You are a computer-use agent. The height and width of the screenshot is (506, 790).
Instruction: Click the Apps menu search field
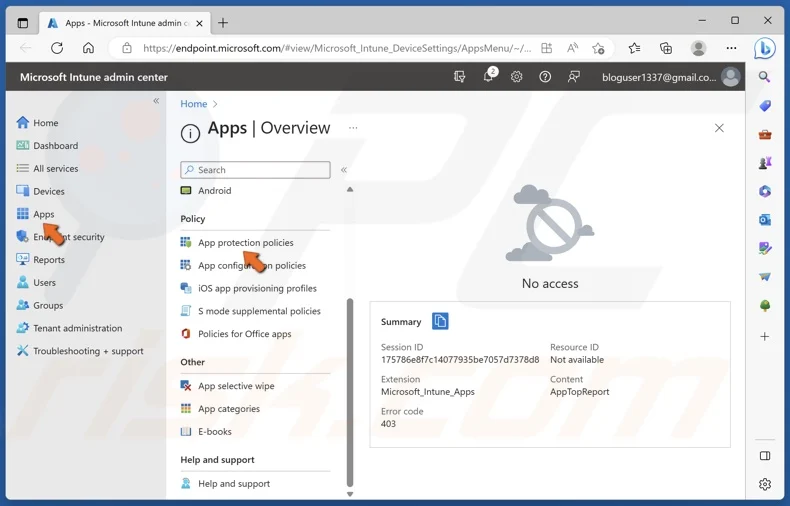coord(255,170)
